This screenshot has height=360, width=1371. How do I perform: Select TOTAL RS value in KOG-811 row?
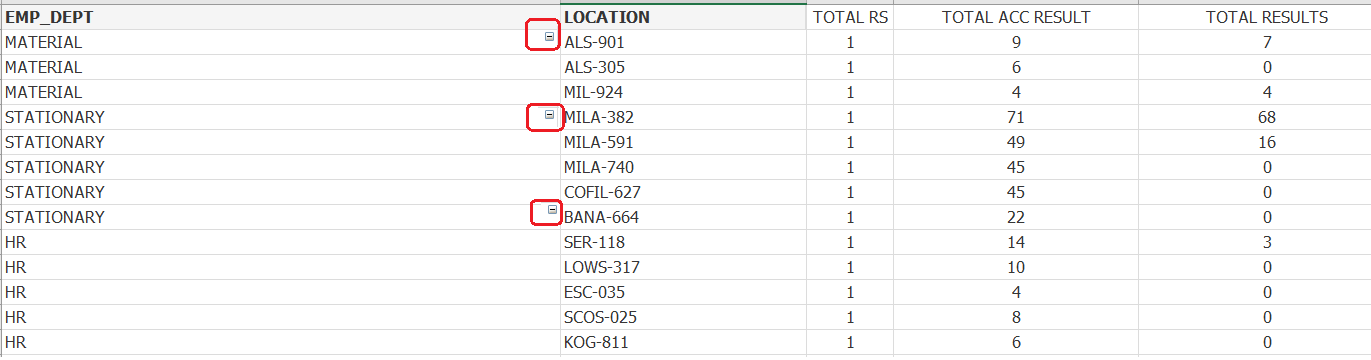[850, 342]
